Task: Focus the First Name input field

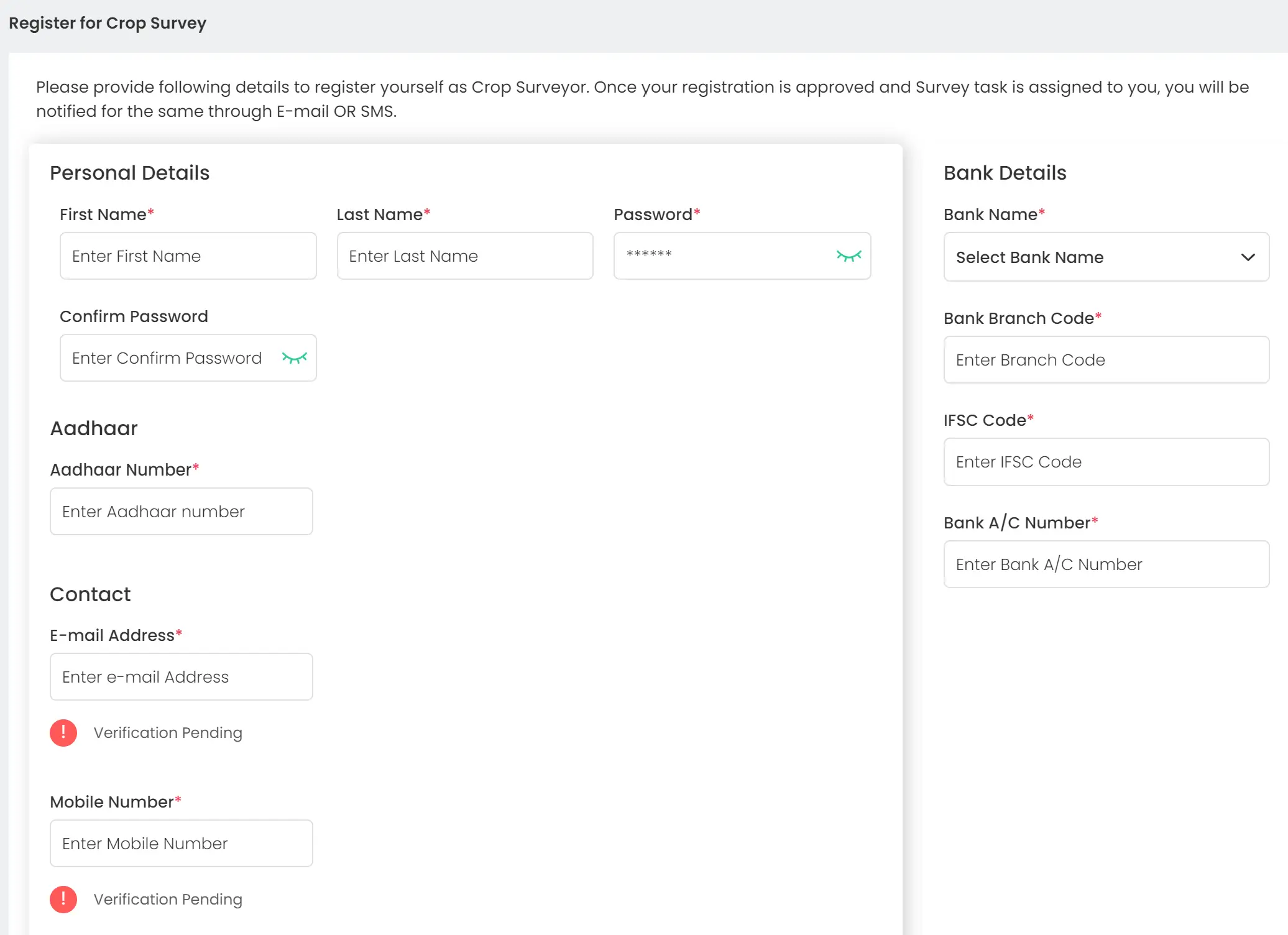Action: tap(188, 256)
